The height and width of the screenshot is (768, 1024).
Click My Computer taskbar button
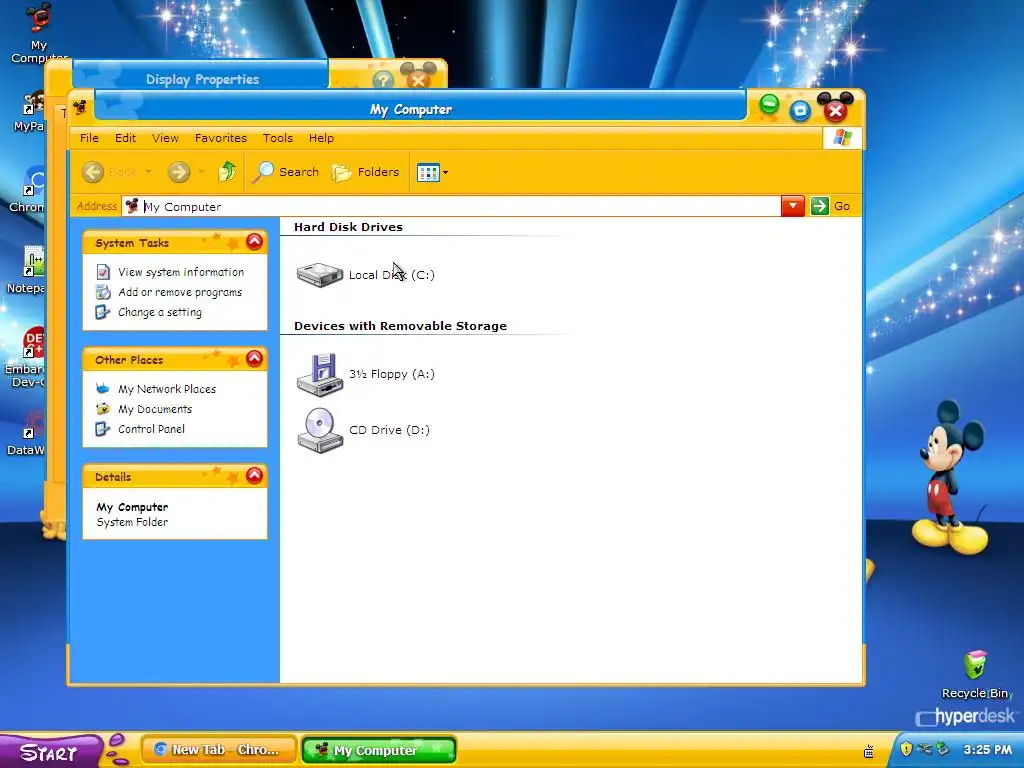tap(379, 750)
